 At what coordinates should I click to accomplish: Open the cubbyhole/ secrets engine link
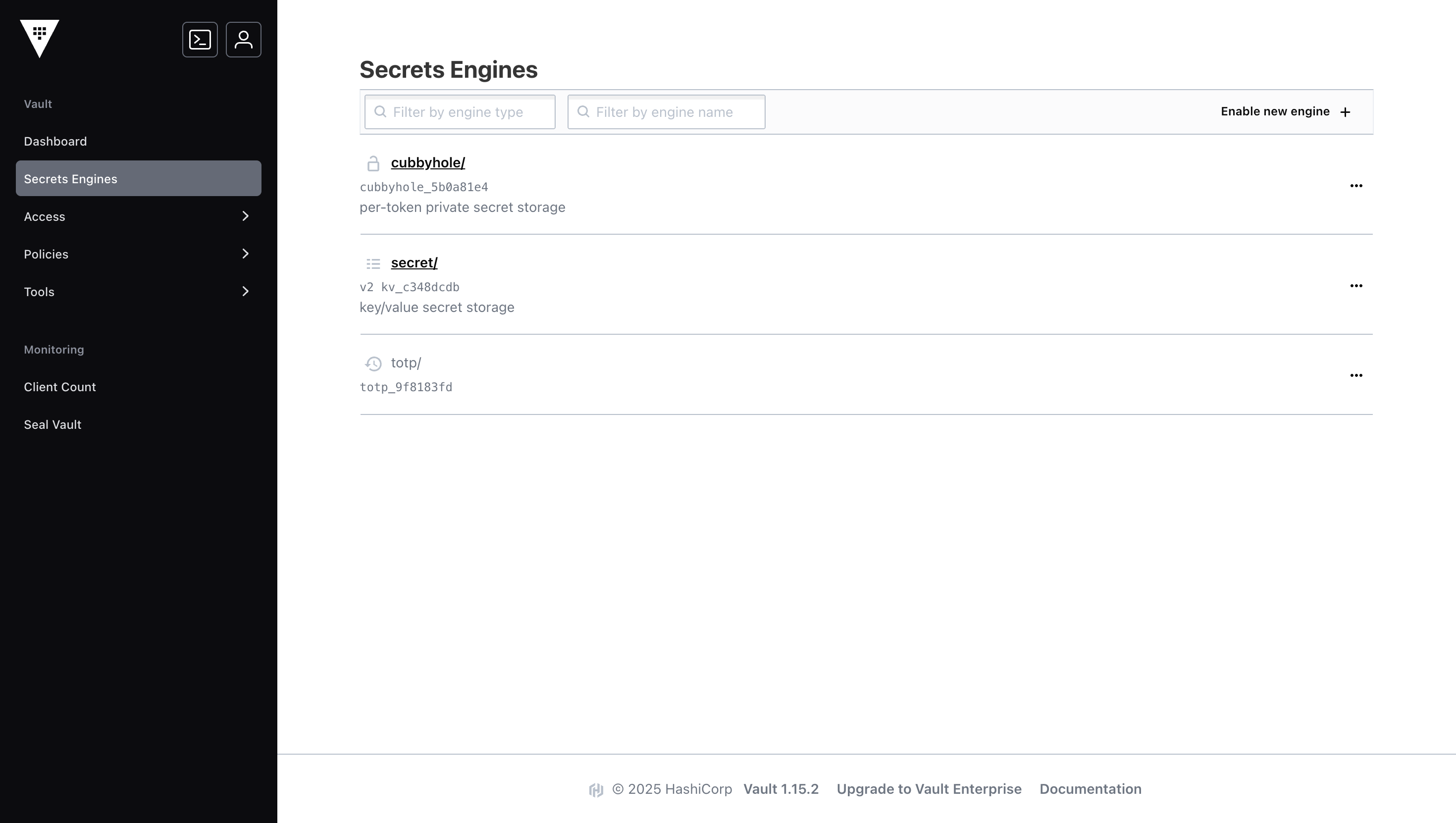(428, 163)
